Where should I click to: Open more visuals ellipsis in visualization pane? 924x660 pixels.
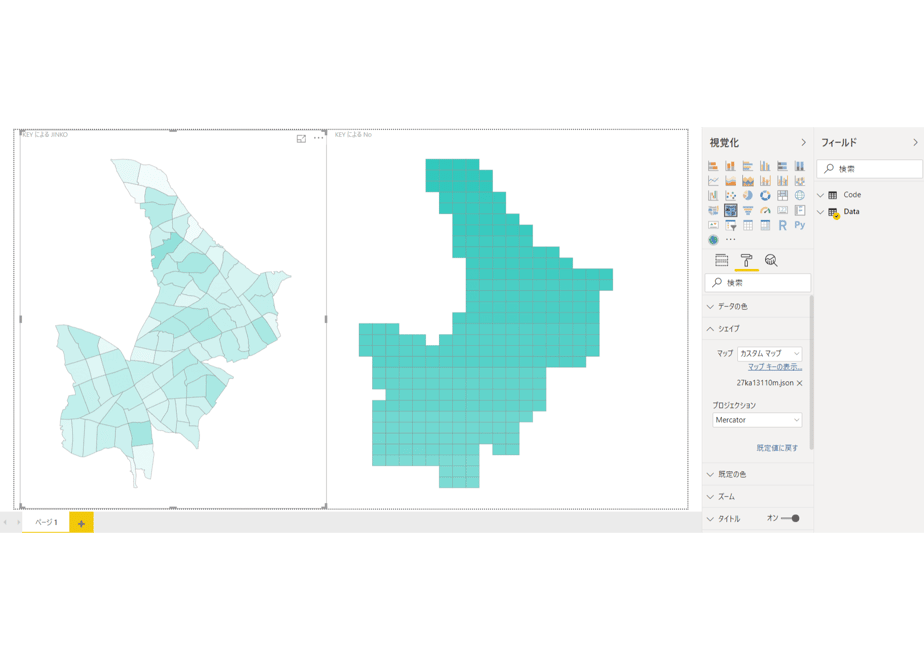click(x=731, y=240)
